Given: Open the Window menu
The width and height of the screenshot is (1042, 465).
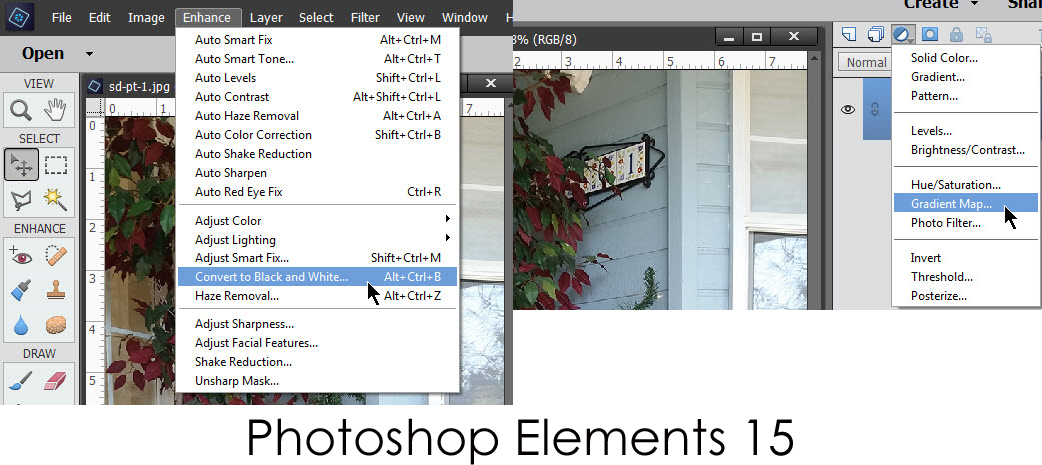Looking at the screenshot, I should pos(465,18).
